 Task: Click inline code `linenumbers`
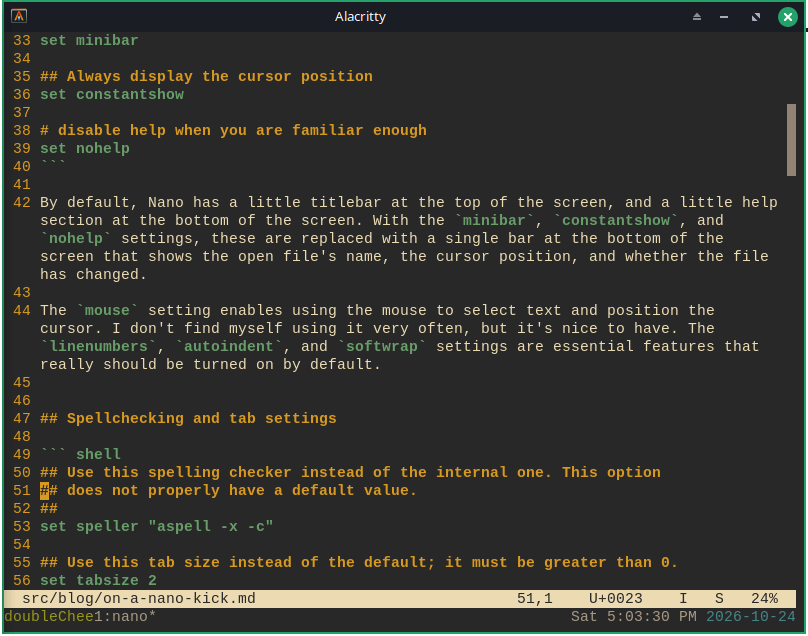[98, 346]
